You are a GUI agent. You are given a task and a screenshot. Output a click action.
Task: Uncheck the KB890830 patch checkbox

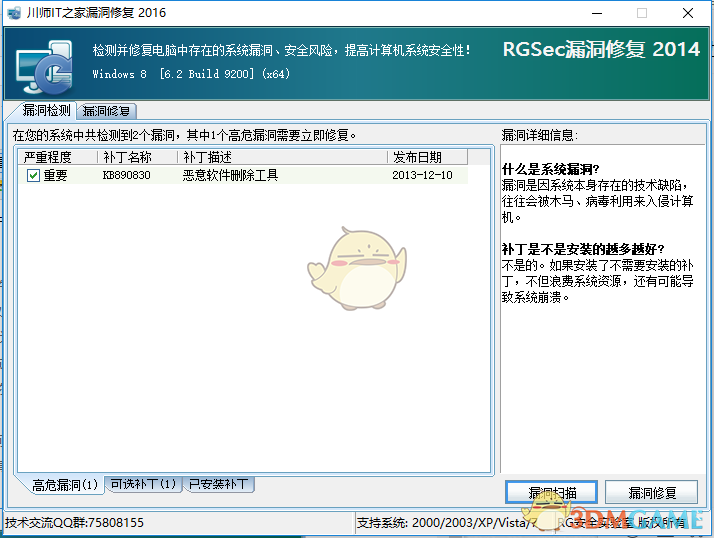(33, 175)
